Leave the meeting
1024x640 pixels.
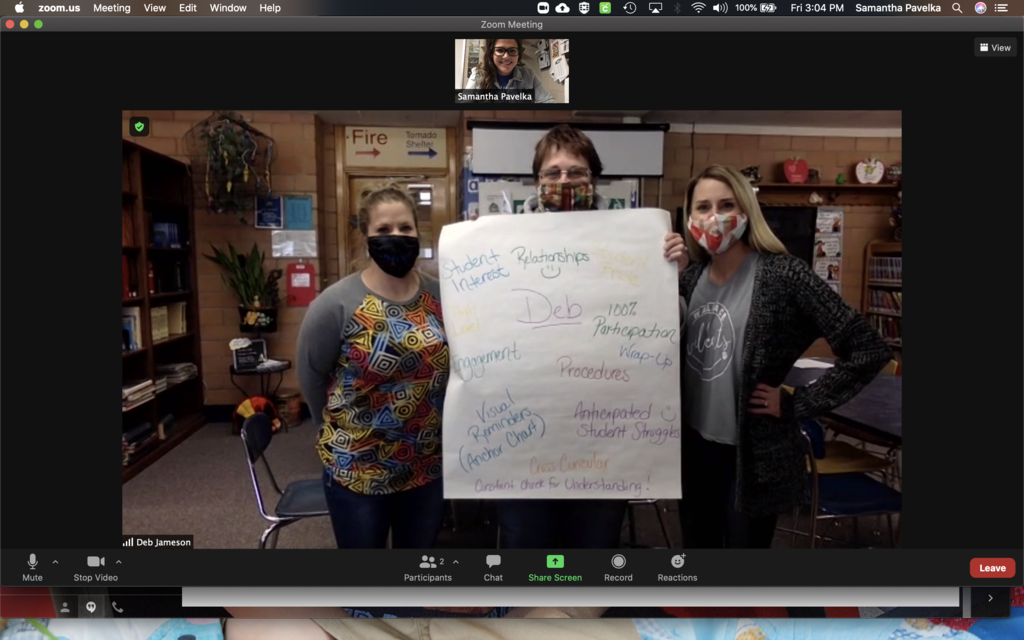pyautogui.click(x=991, y=567)
